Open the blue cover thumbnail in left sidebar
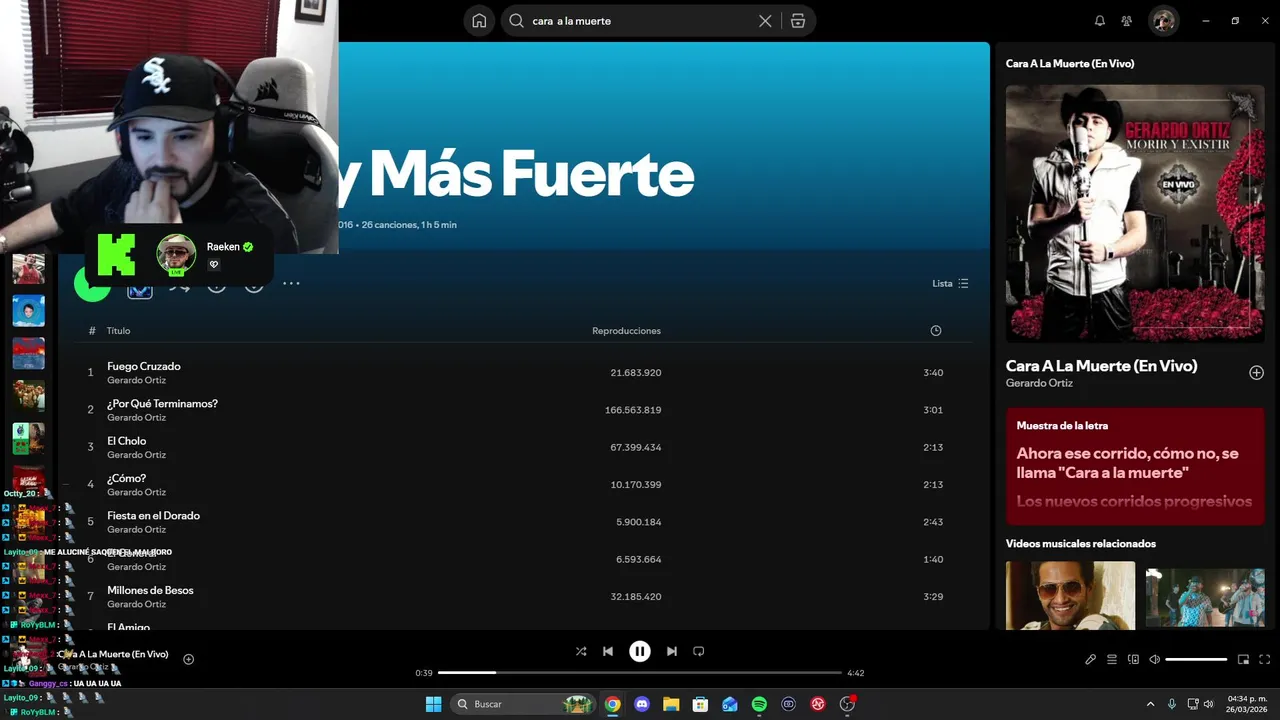This screenshot has width=1280, height=720. pyautogui.click(x=28, y=311)
